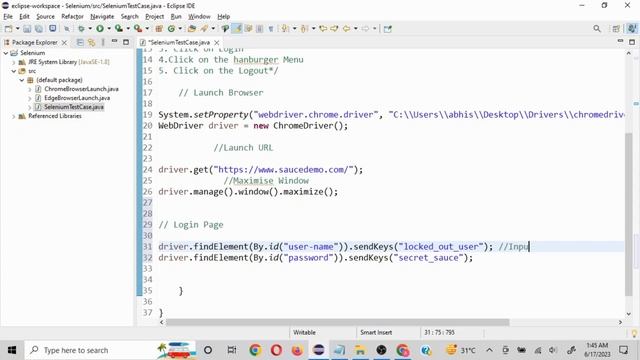The height and width of the screenshot is (360, 640).
Task: Open dropdown next to New Java Class icon
Action: (x=180, y=29)
